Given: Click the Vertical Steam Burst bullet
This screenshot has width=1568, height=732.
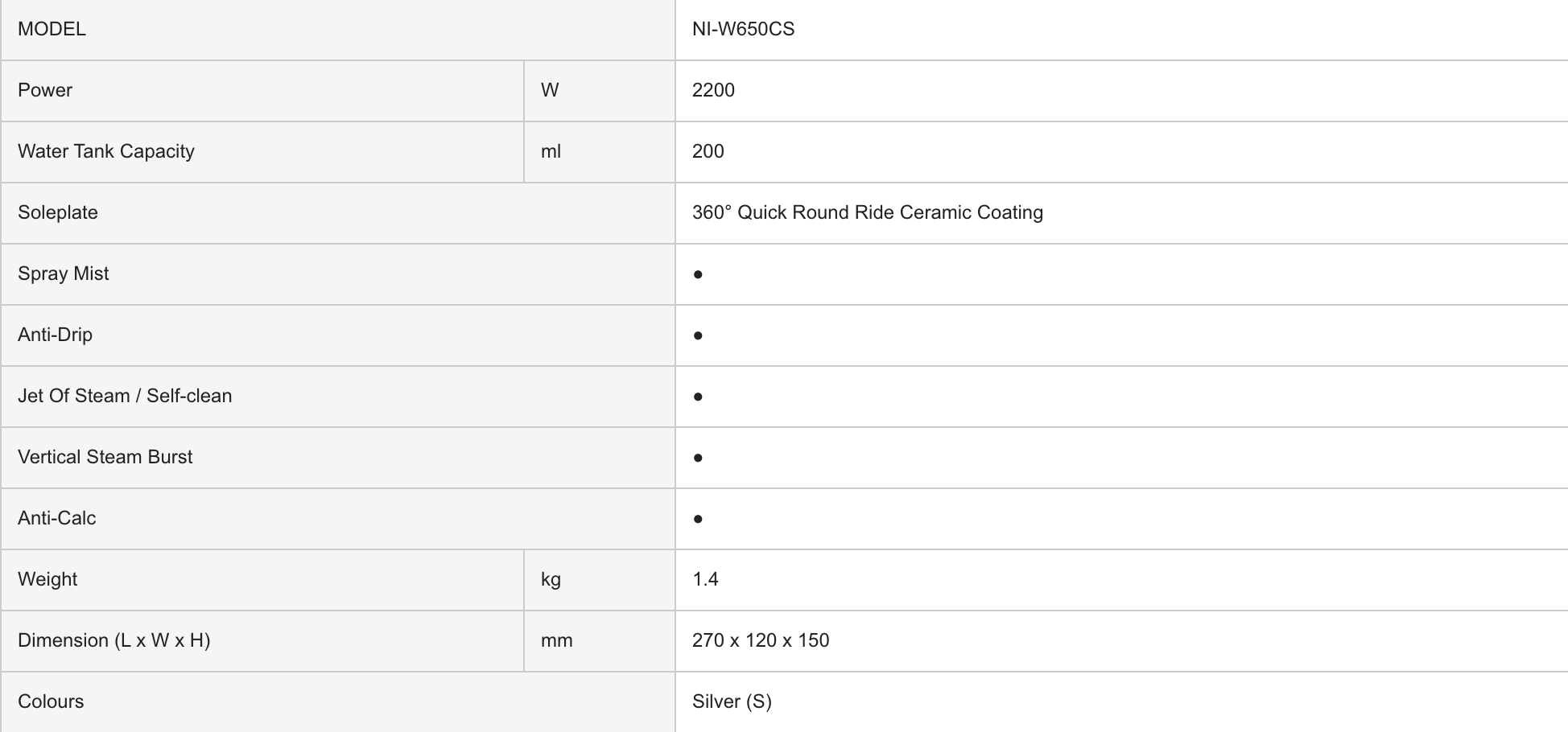Looking at the screenshot, I should [x=698, y=459].
